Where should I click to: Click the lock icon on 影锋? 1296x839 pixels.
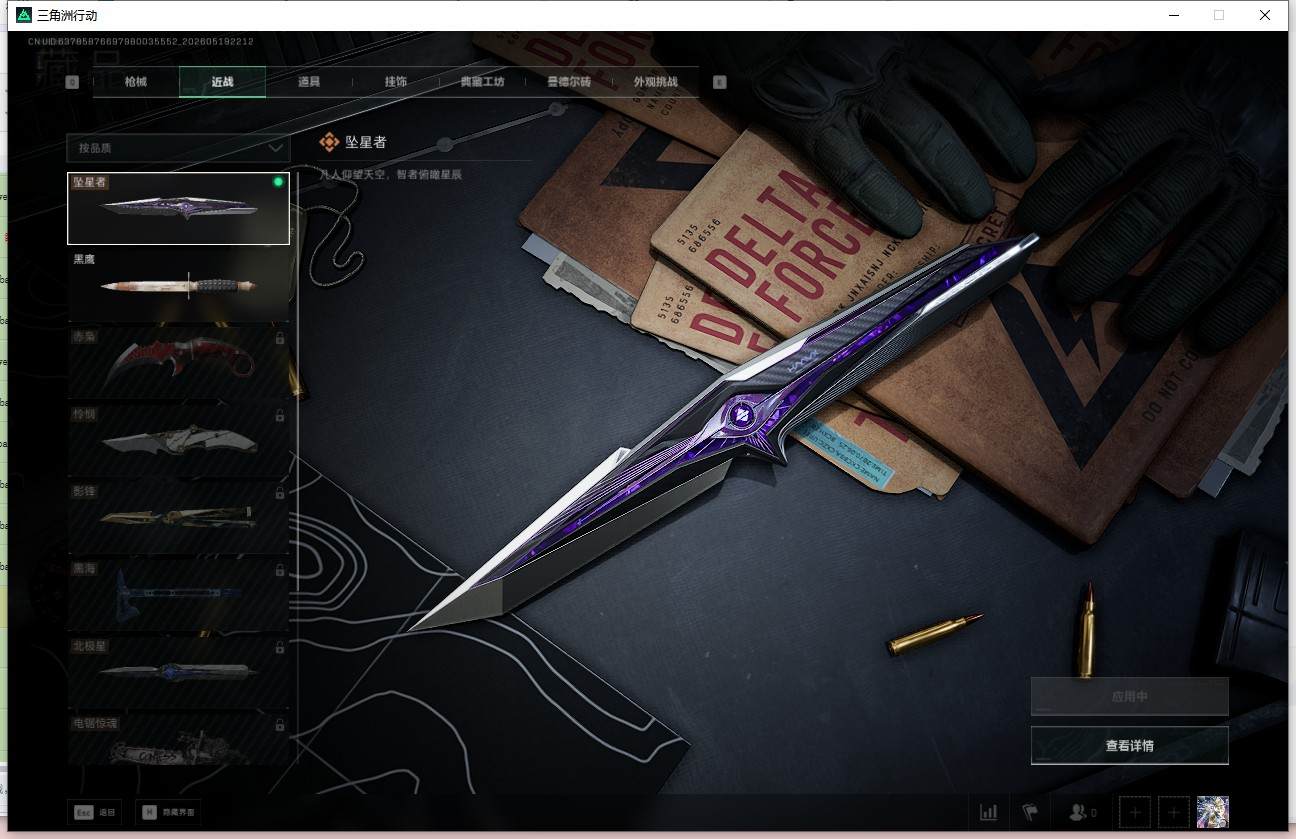[280, 493]
